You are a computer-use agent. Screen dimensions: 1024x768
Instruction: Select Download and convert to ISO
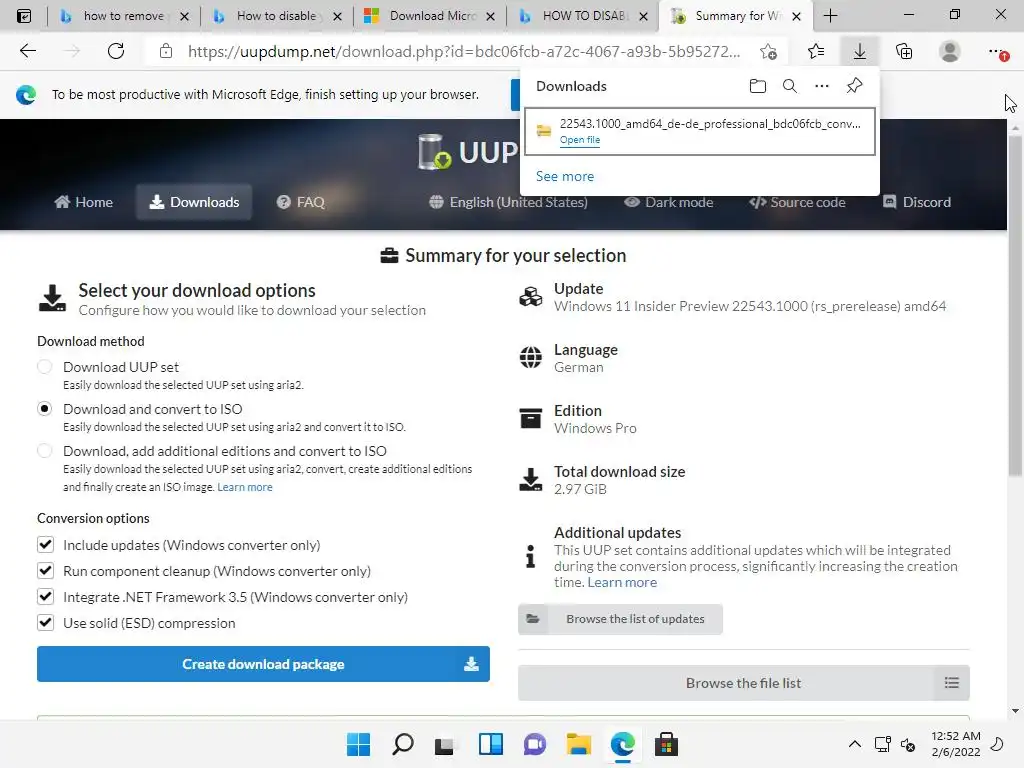(x=44, y=409)
